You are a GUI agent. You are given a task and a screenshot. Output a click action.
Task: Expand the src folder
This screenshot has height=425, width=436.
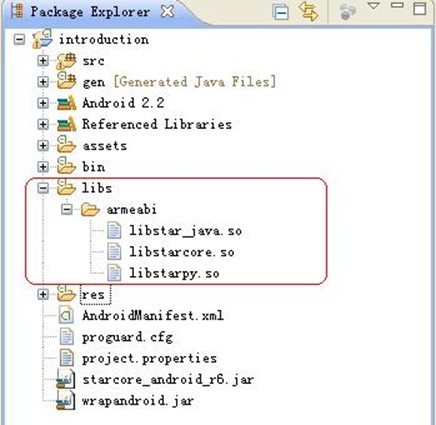[x=43, y=61]
